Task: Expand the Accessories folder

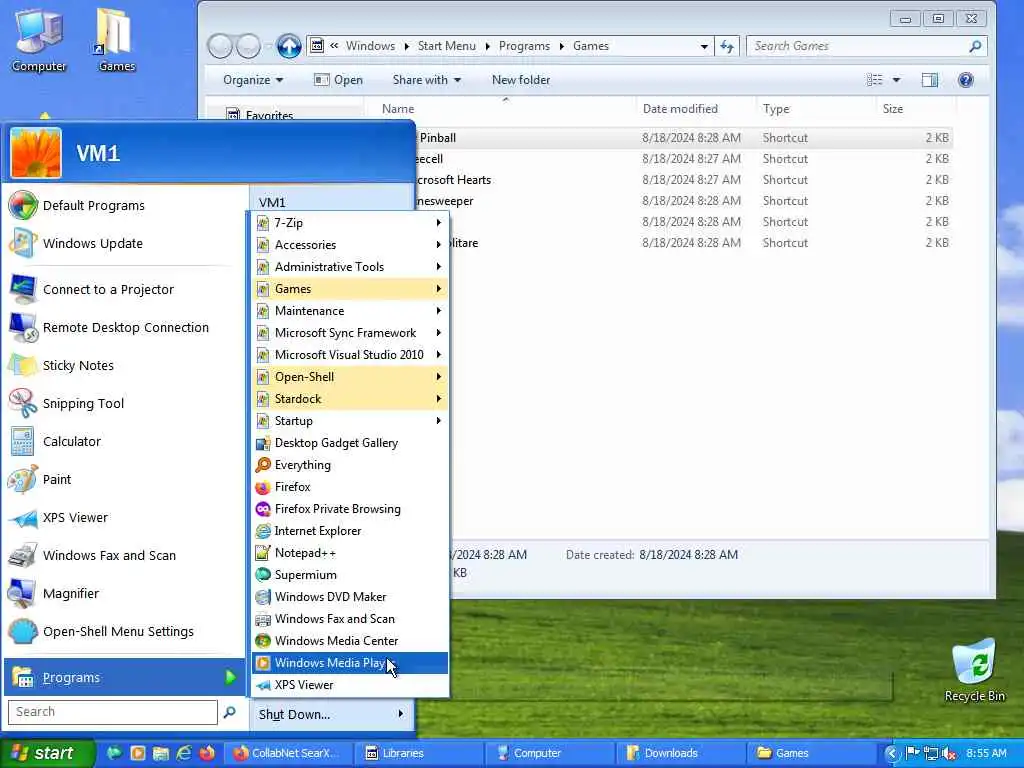Action: [x=350, y=245]
